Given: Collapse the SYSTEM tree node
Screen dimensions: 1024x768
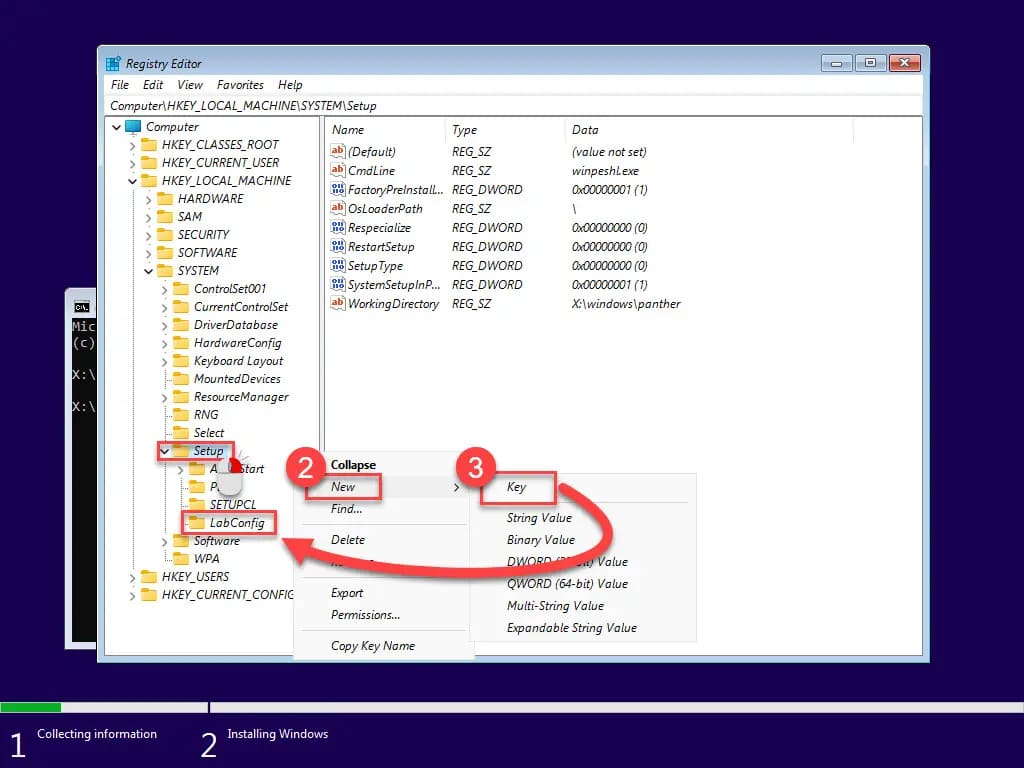Looking at the screenshot, I should click(x=149, y=271).
